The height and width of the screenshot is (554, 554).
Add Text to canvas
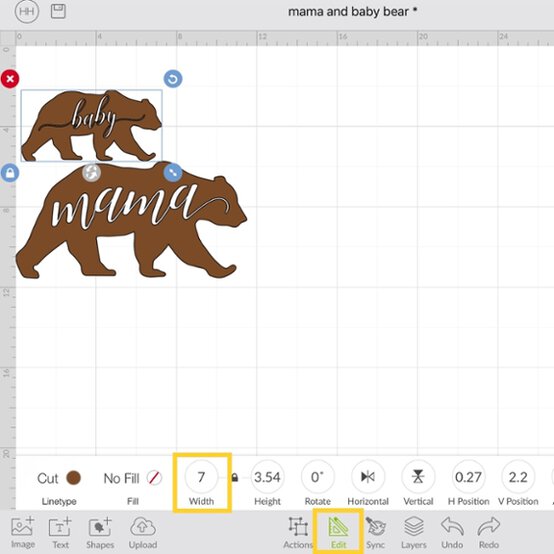(60, 533)
